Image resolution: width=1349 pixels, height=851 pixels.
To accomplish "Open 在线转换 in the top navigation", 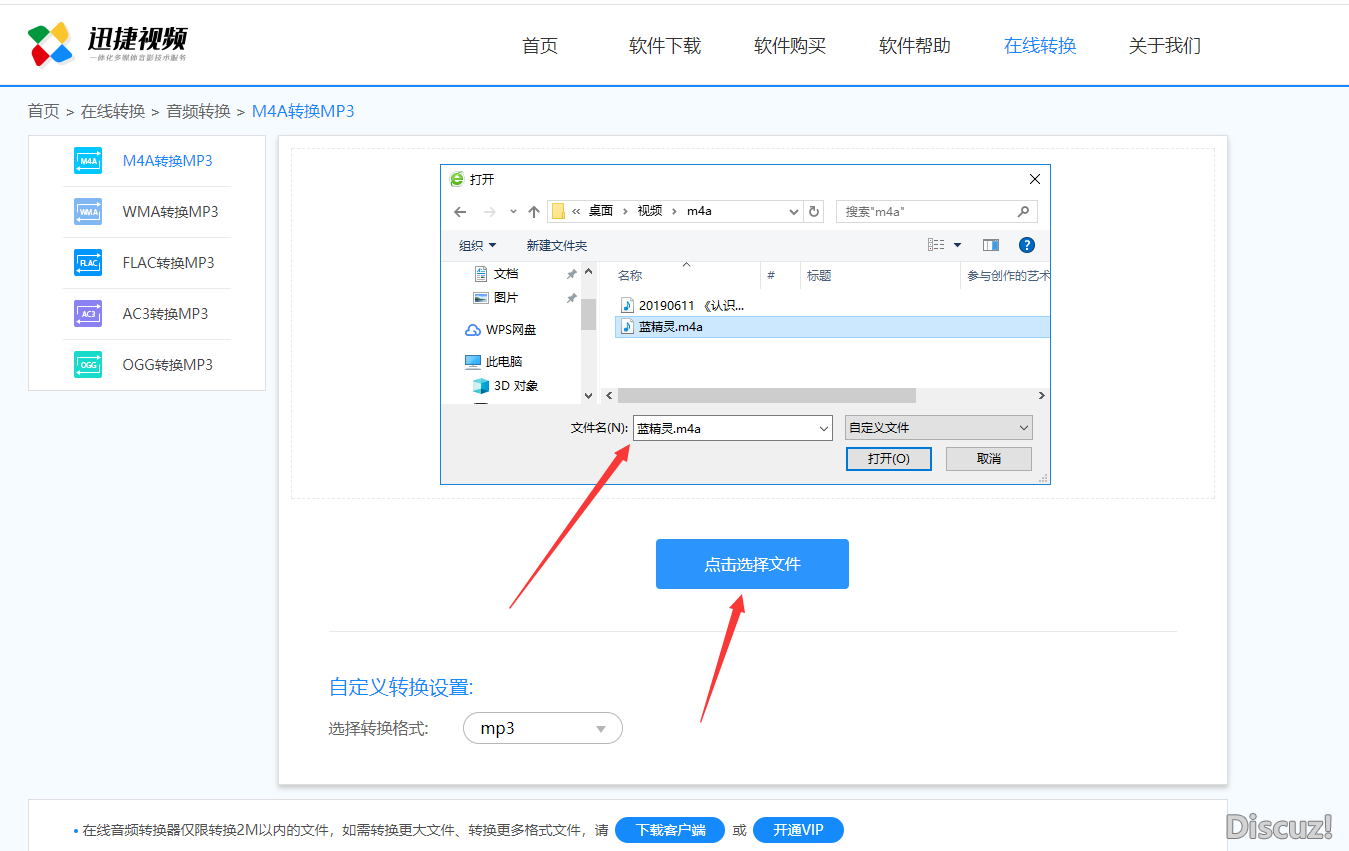I will click(x=1040, y=46).
